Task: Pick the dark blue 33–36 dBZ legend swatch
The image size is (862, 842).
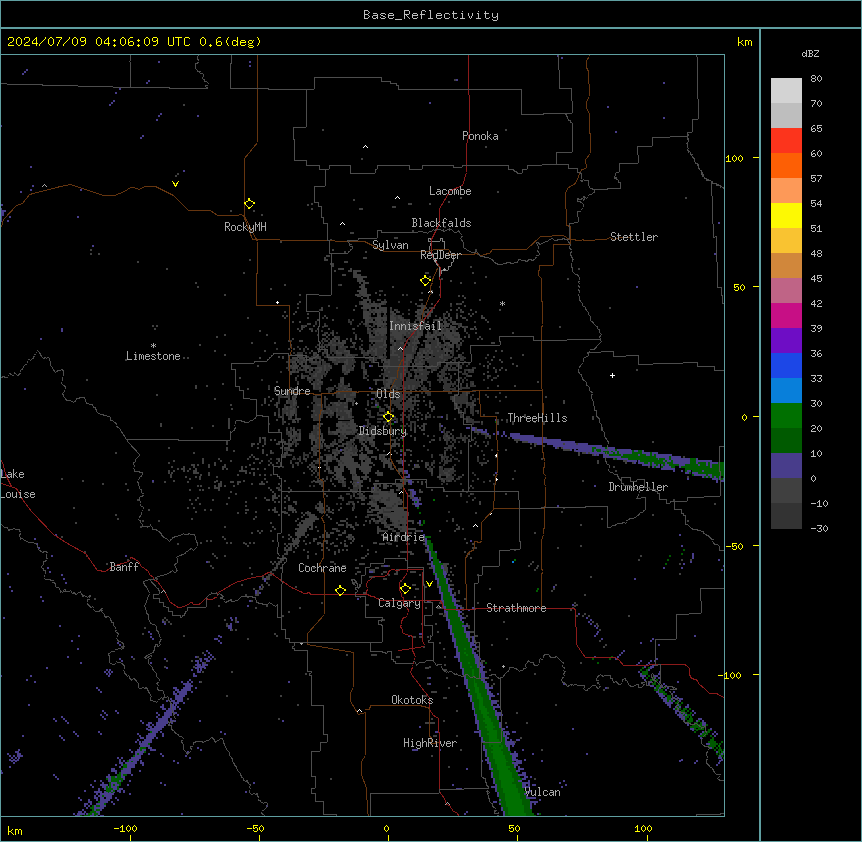Action: click(786, 365)
